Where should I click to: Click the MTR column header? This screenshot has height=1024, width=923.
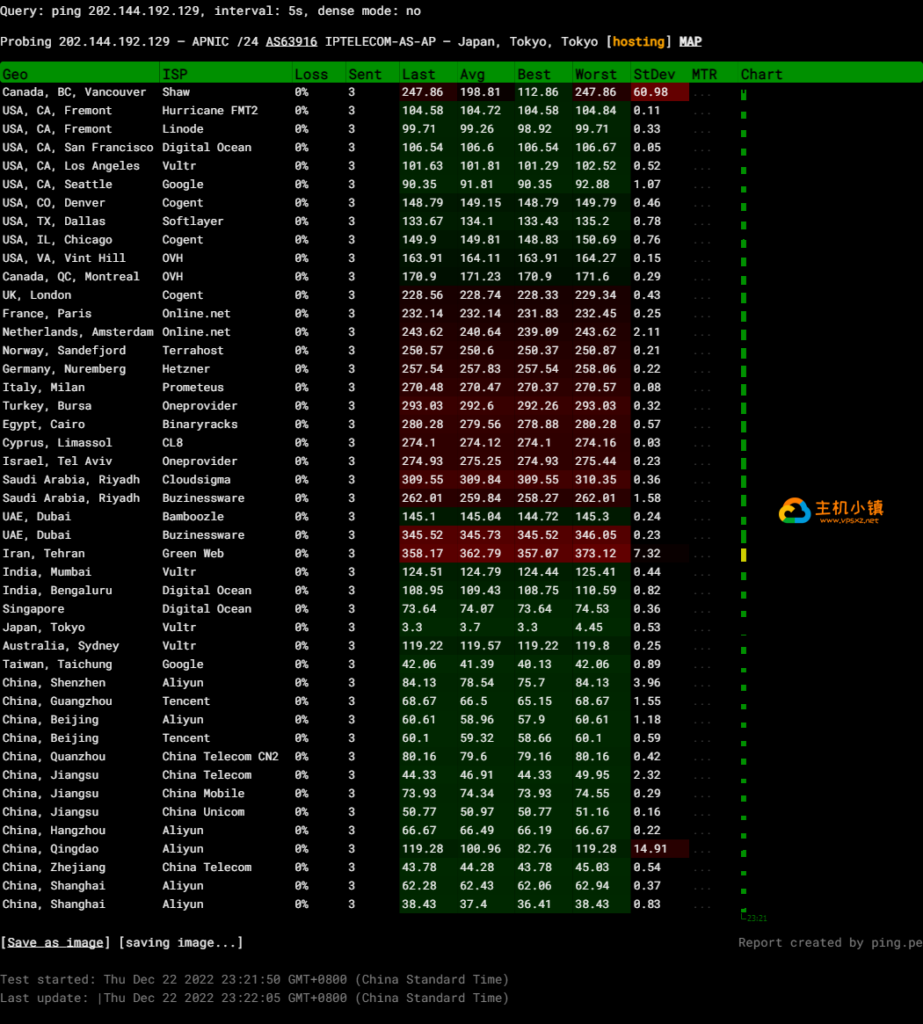tap(704, 74)
